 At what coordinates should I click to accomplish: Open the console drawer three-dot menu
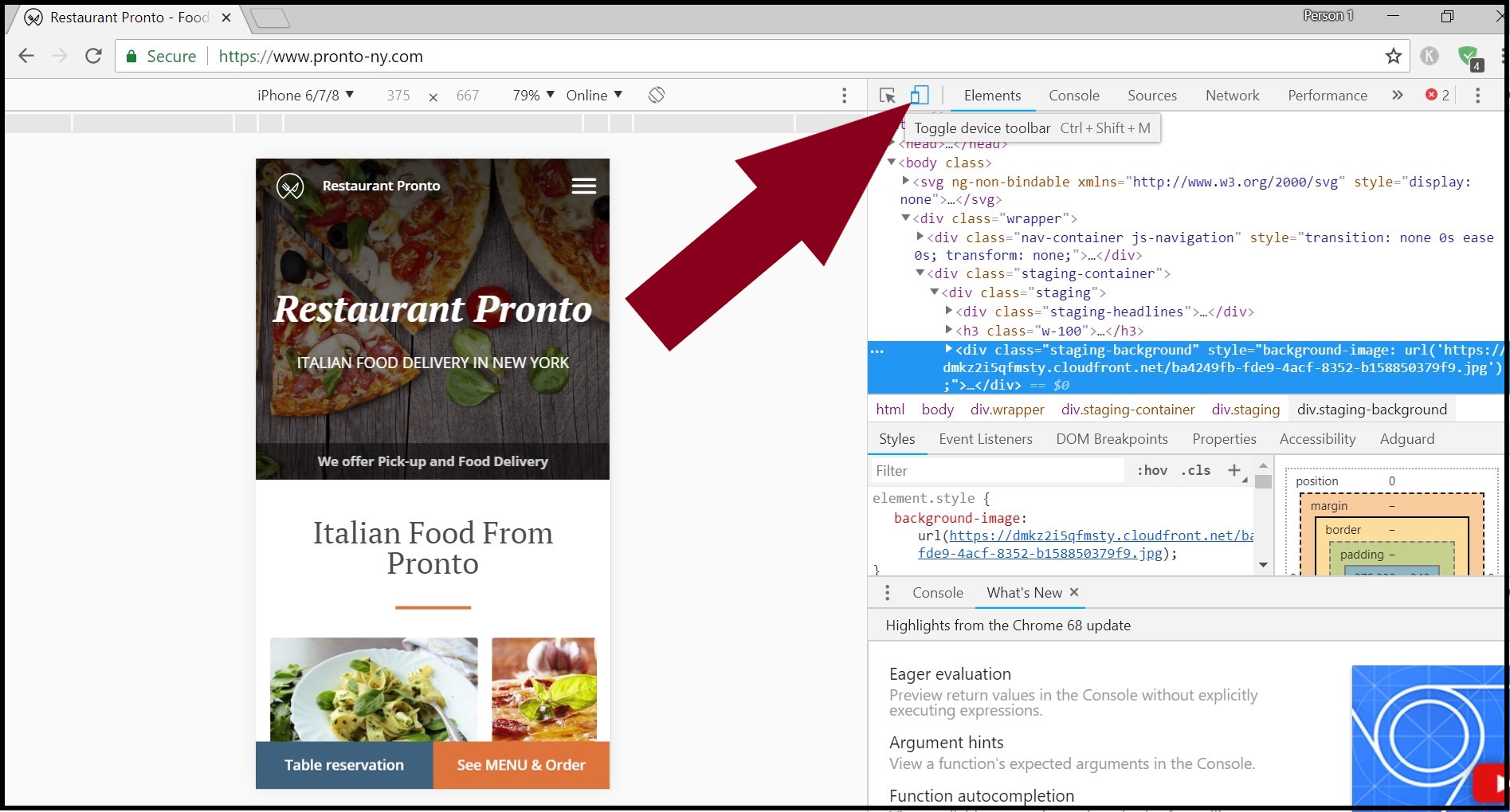887,593
